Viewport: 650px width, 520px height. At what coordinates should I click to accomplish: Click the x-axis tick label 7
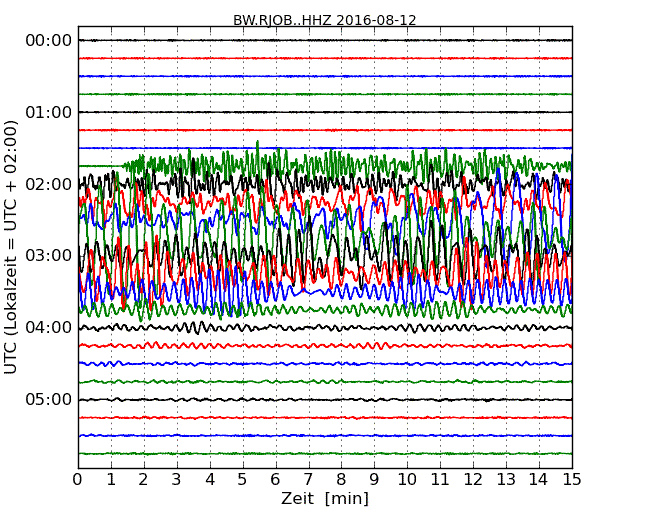[308, 480]
